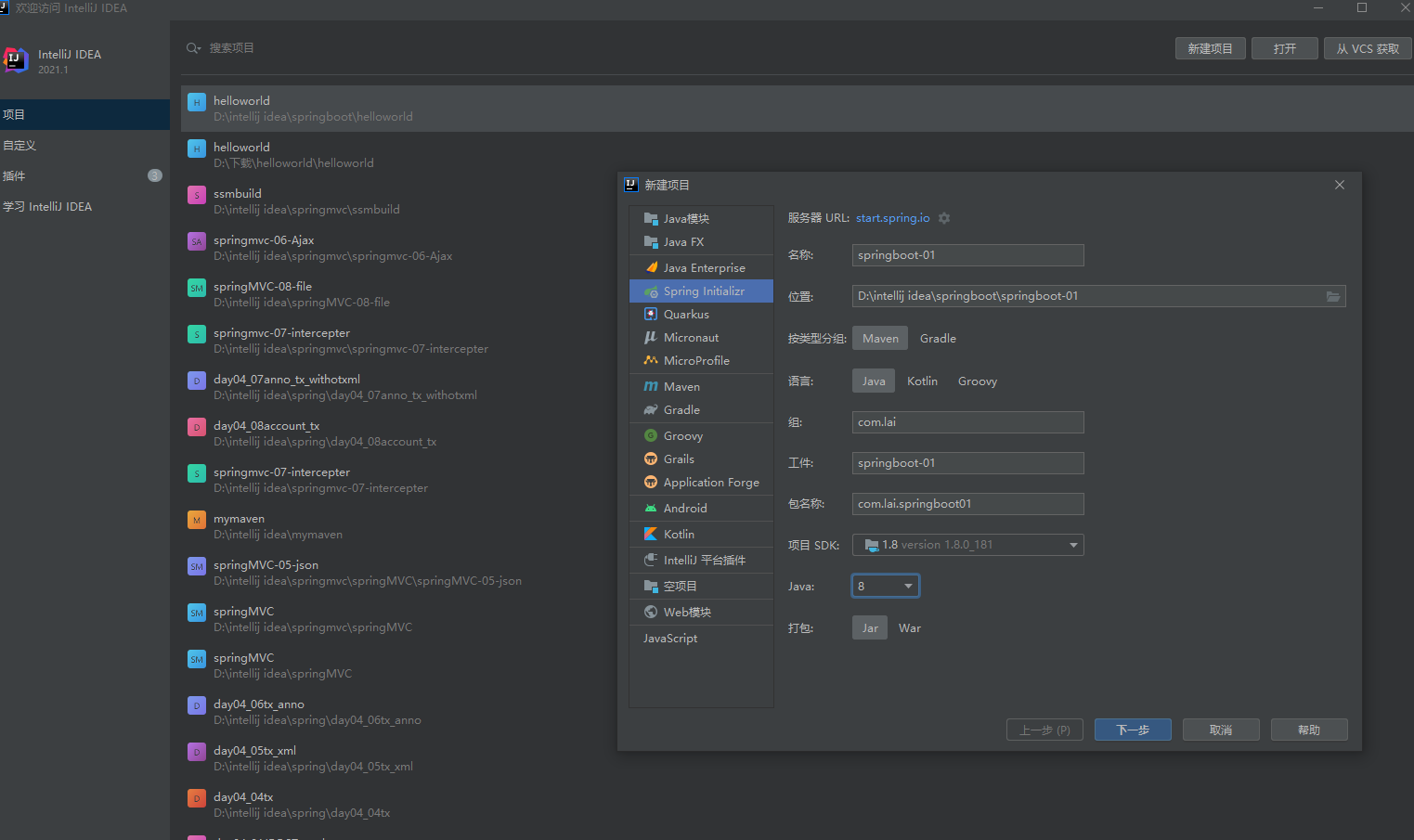Open the 项目 SDK dropdown
1414x840 pixels.
(x=968, y=545)
